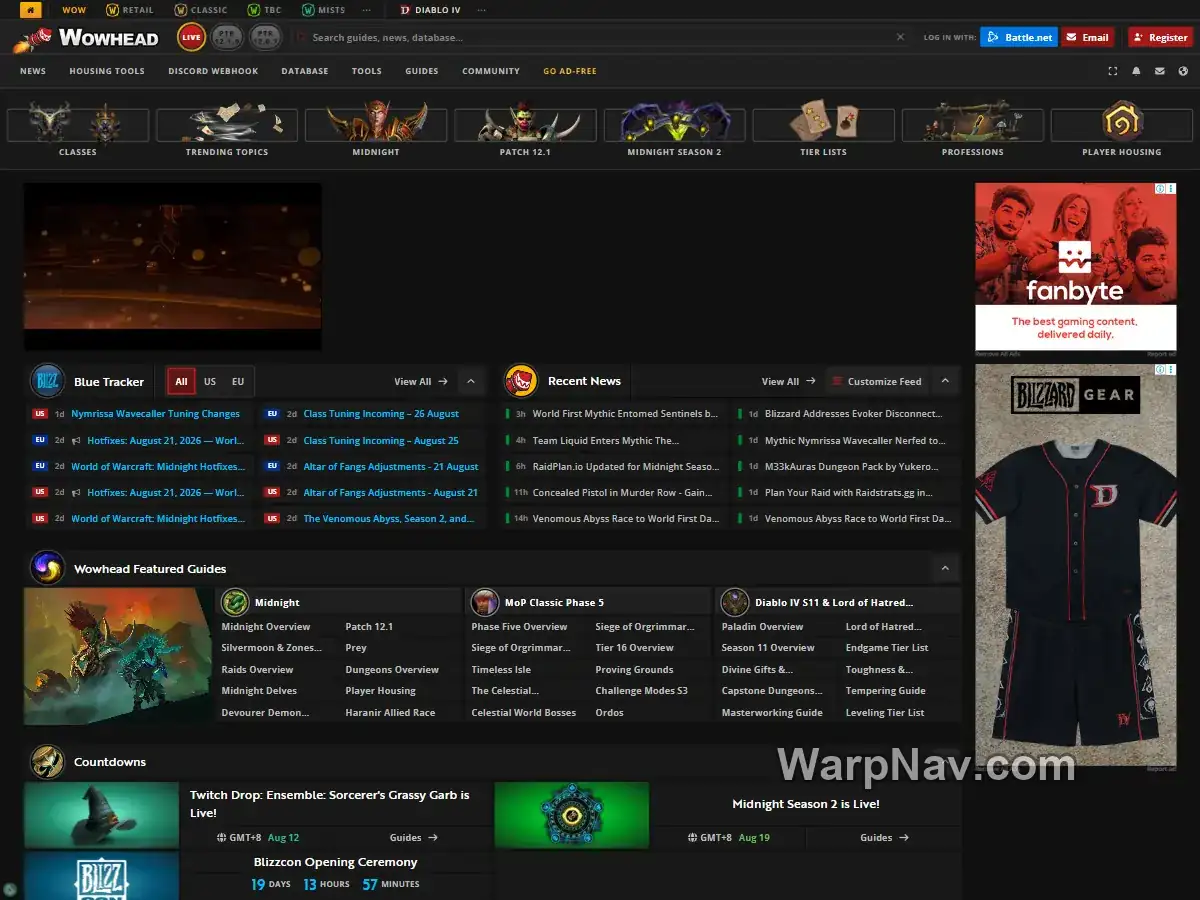Open the Tier Lists tile
The image size is (1200, 900).
coord(823,129)
